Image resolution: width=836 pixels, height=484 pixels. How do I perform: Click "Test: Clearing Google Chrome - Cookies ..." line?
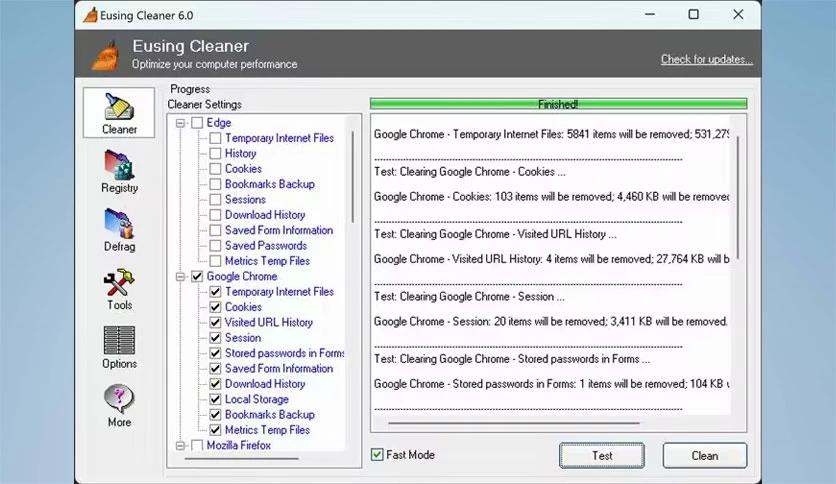point(470,172)
